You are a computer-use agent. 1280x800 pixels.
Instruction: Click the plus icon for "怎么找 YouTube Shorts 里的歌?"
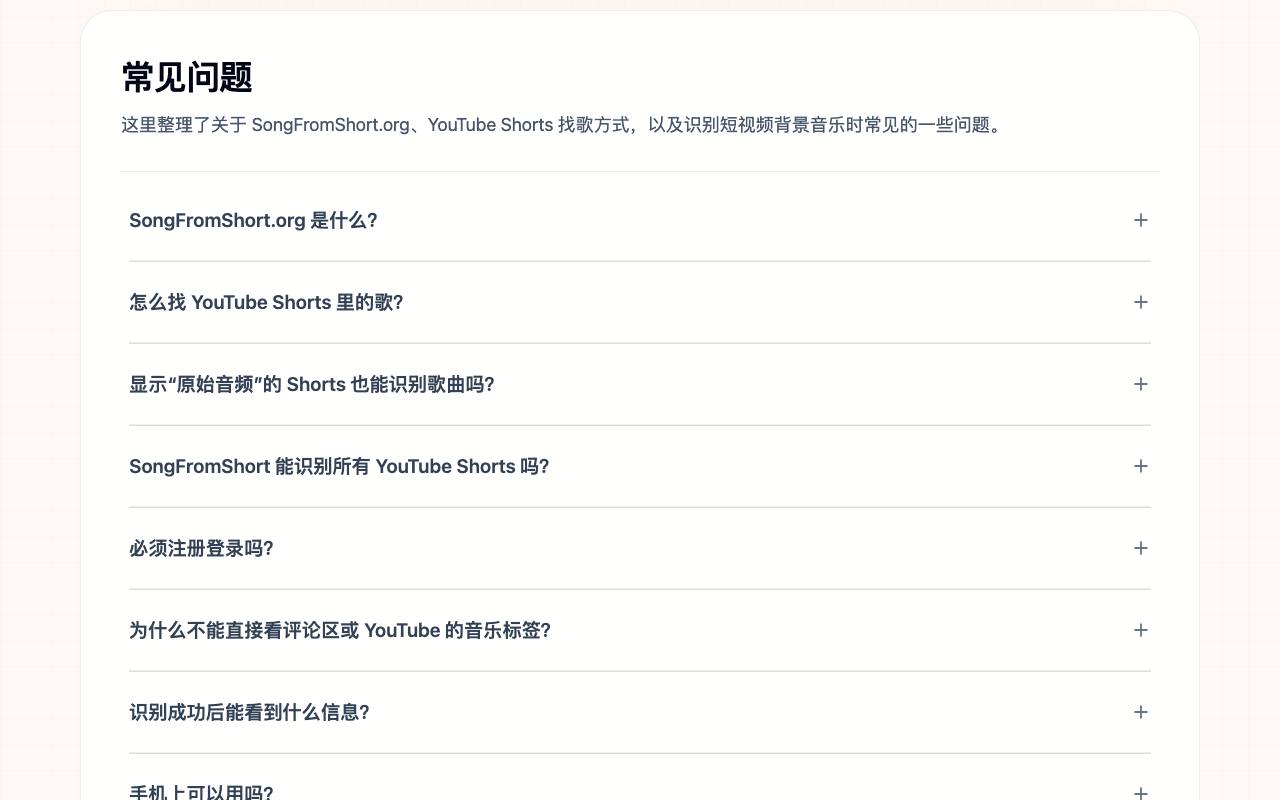(x=1141, y=302)
